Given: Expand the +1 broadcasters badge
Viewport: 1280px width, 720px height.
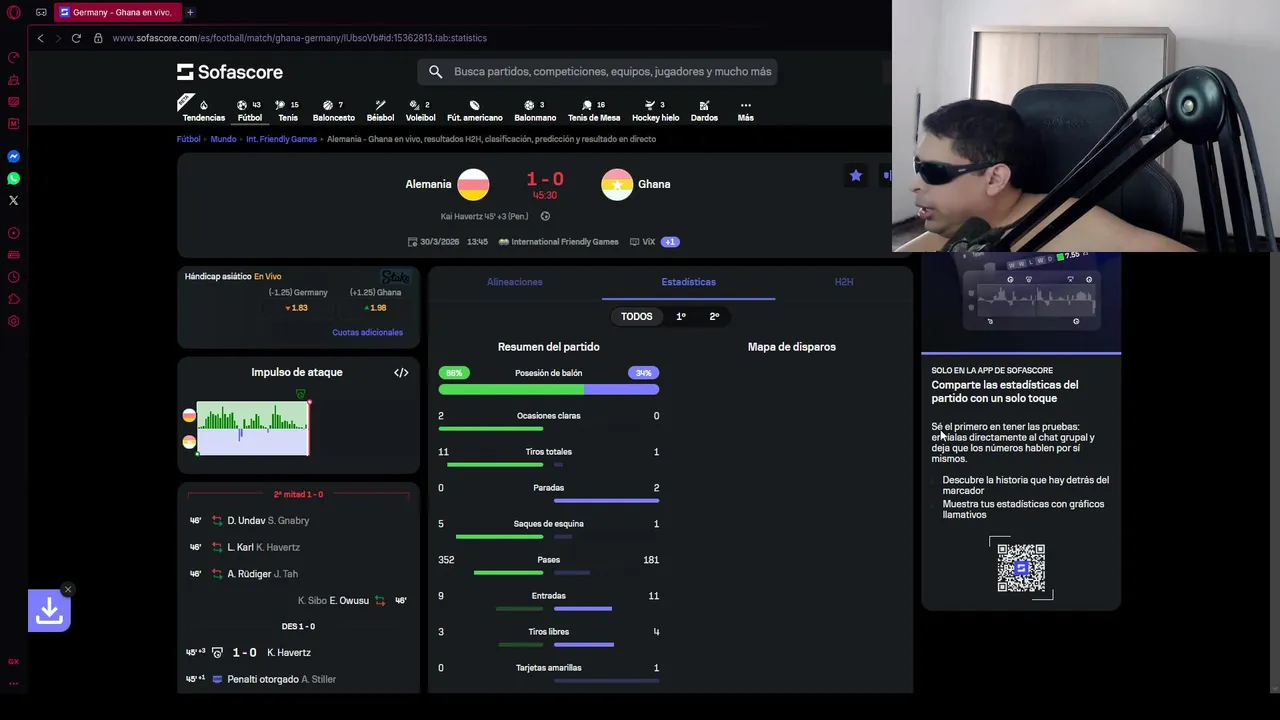Looking at the screenshot, I should click(x=670, y=242).
